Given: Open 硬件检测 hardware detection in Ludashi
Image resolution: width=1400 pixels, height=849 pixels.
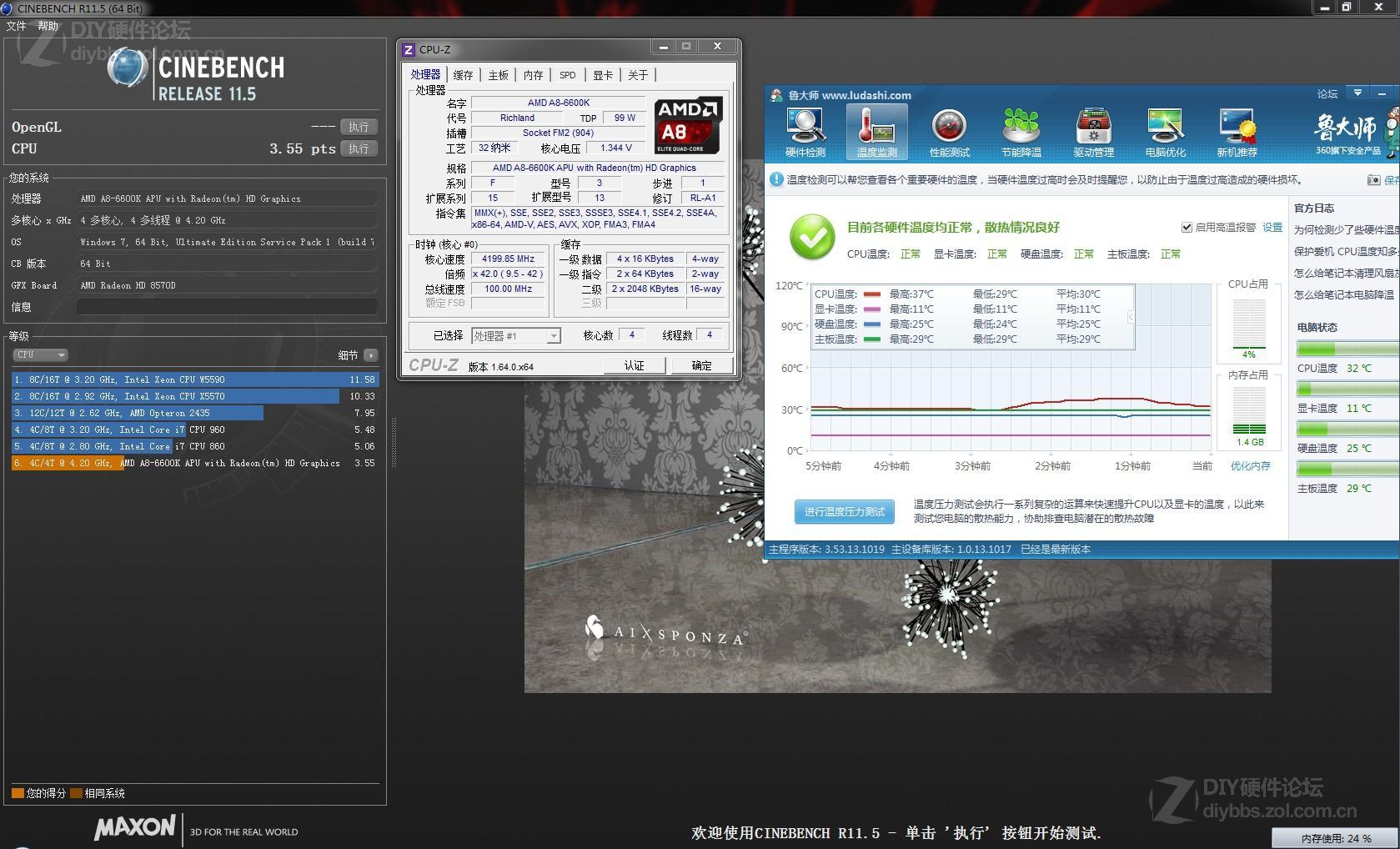Looking at the screenshot, I should (x=805, y=133).
